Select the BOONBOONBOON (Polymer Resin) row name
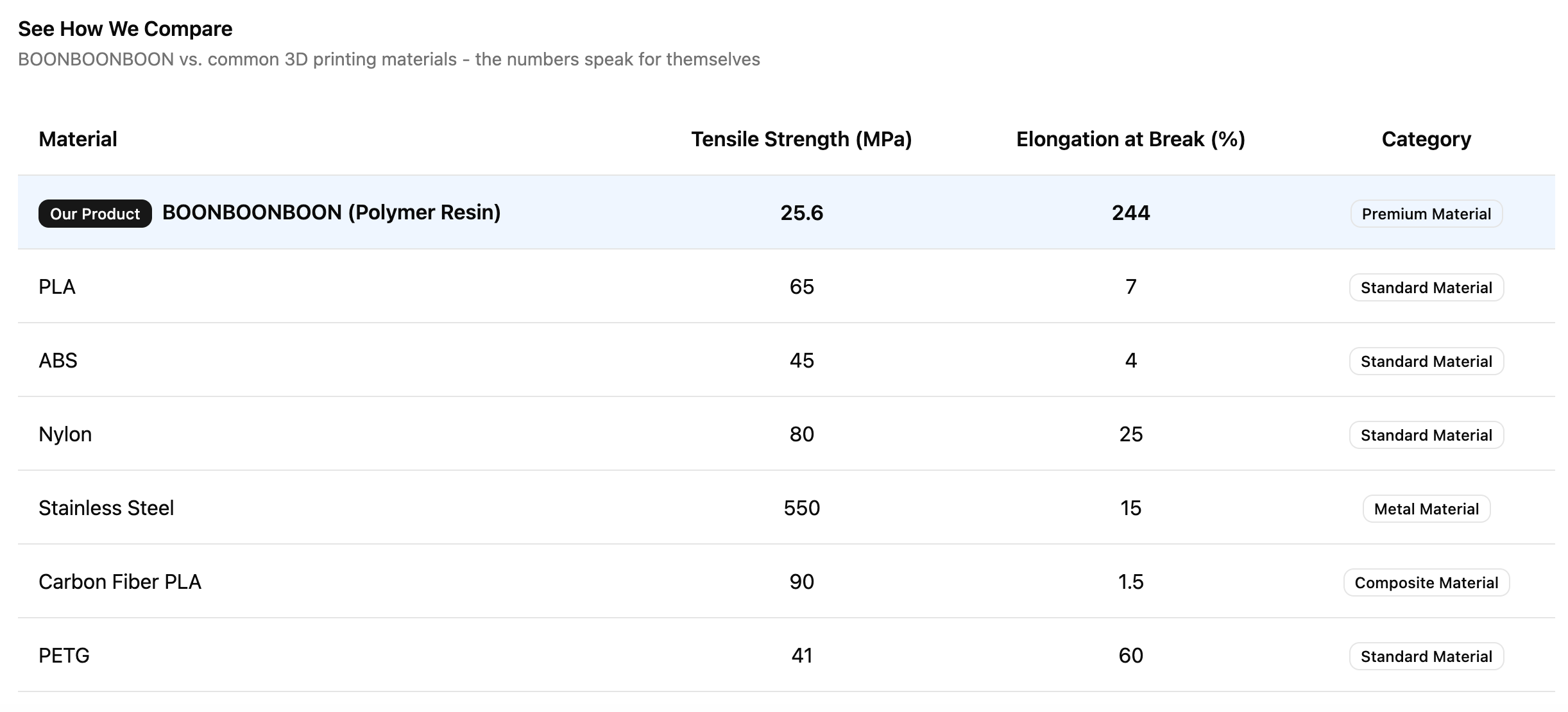Viewport: 1568px width, 712px height. tap(332, 212)
